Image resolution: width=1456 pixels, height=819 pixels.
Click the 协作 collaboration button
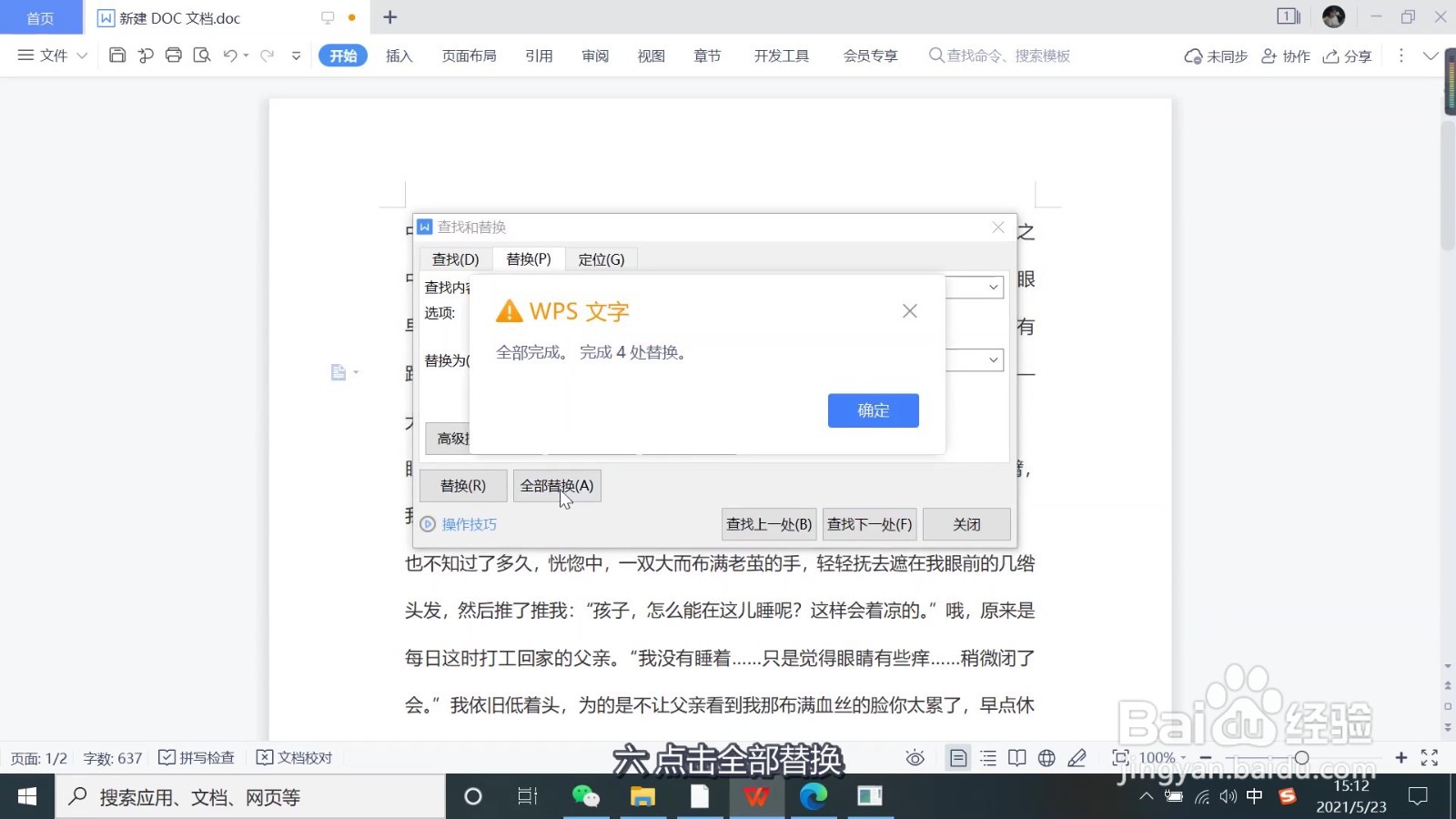point(1285,56)
